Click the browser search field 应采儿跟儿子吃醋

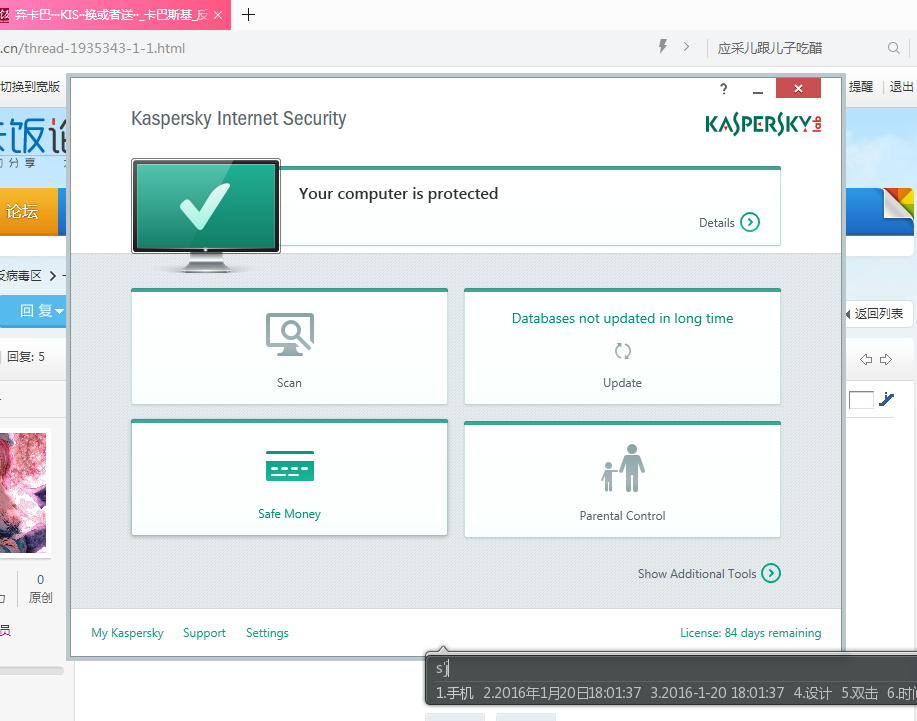[x=770, y=48]
